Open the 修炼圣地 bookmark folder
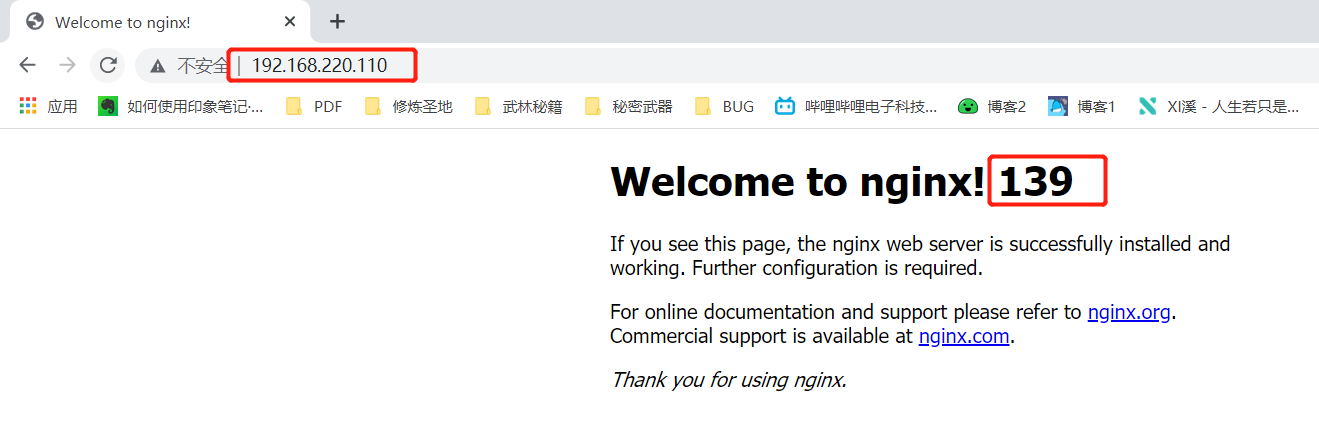 [408, 106]
